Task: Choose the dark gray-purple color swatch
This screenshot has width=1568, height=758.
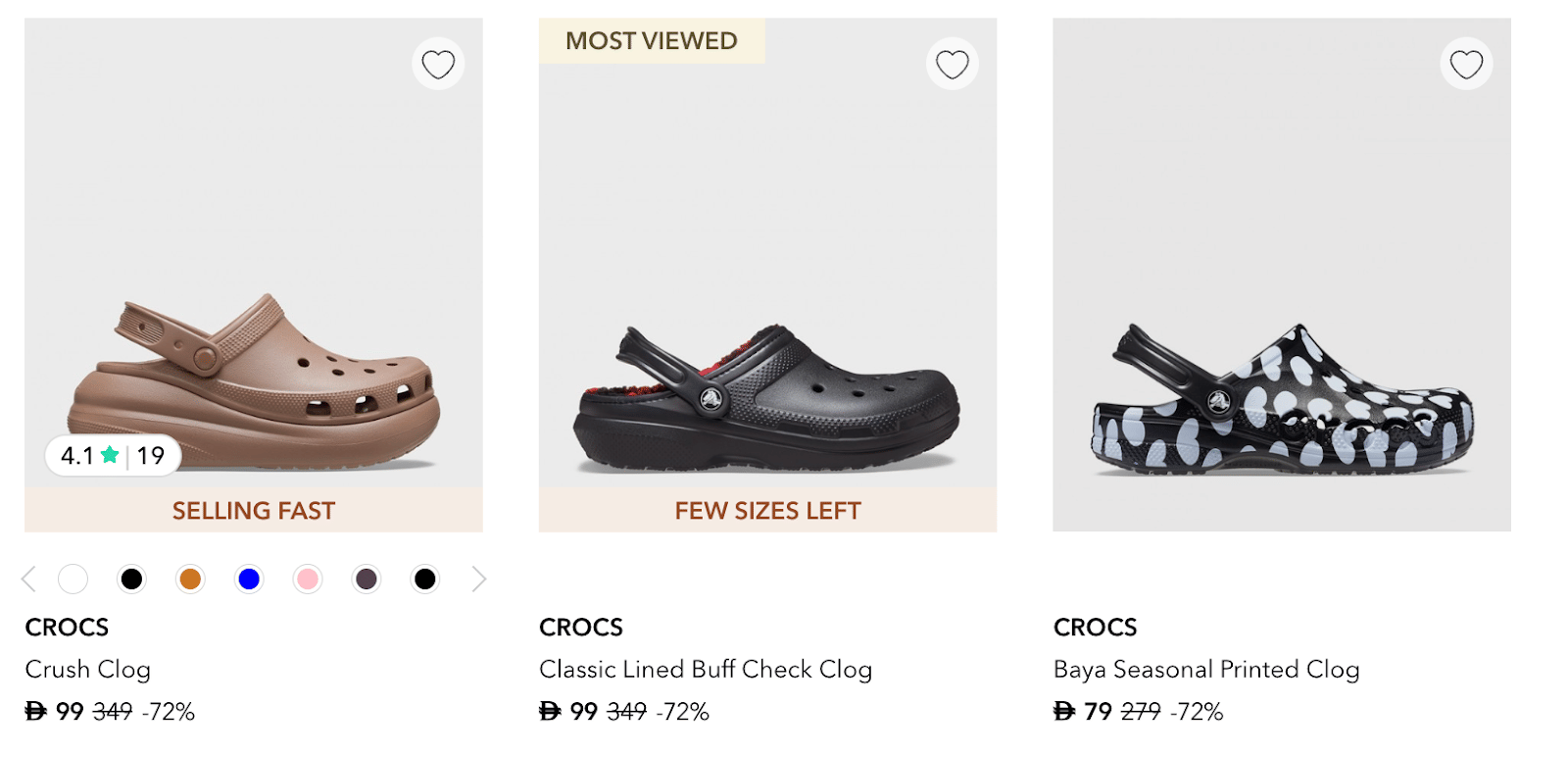Action: (x=367, y=580)
